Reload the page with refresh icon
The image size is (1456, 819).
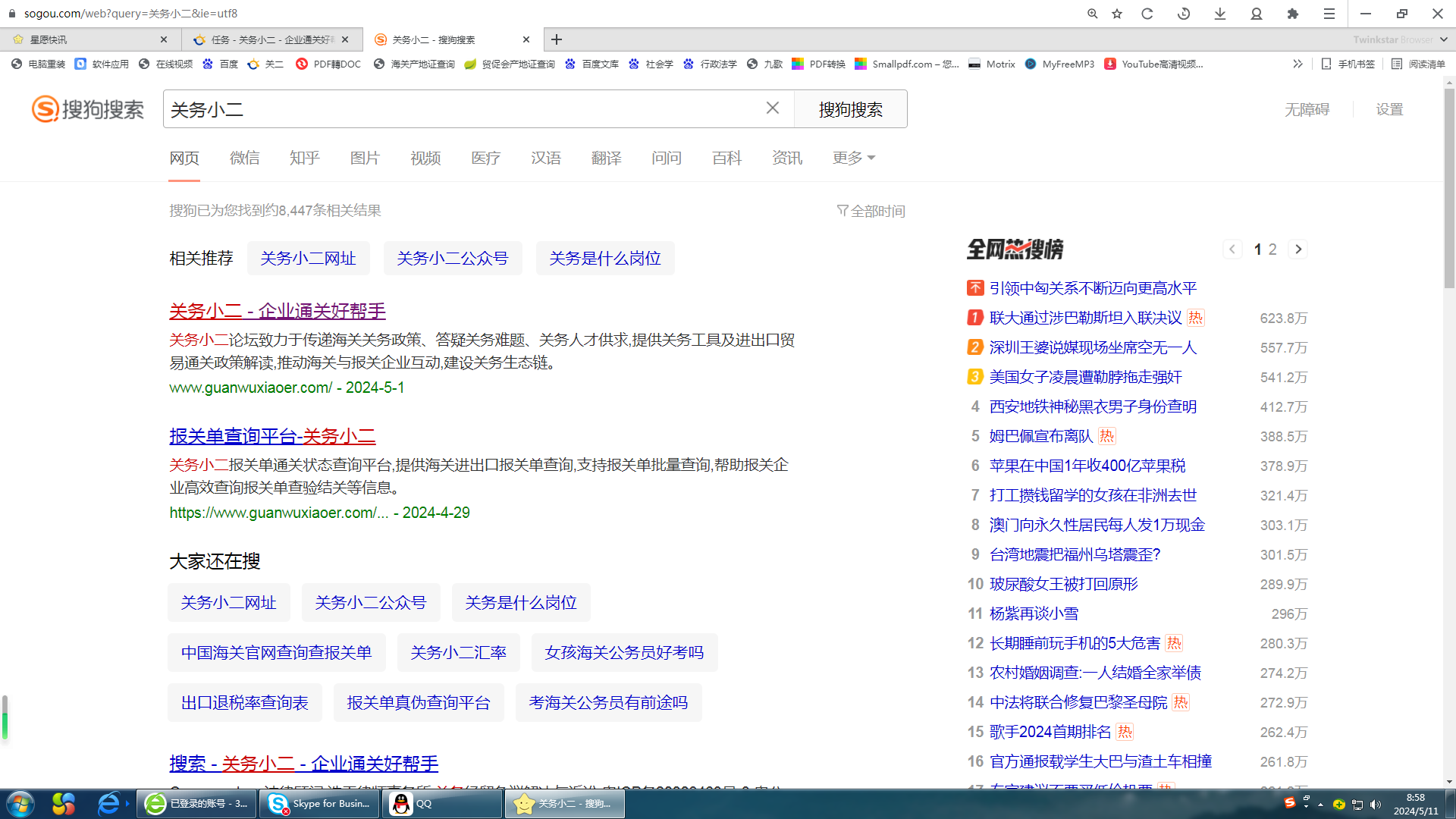click(x=1147, y=14)
